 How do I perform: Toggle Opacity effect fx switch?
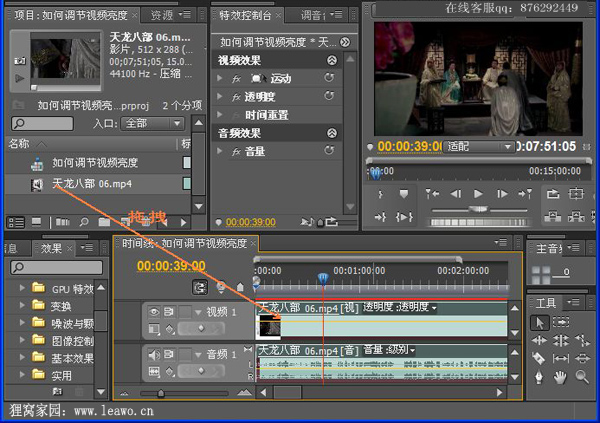(x=236, y=97)
